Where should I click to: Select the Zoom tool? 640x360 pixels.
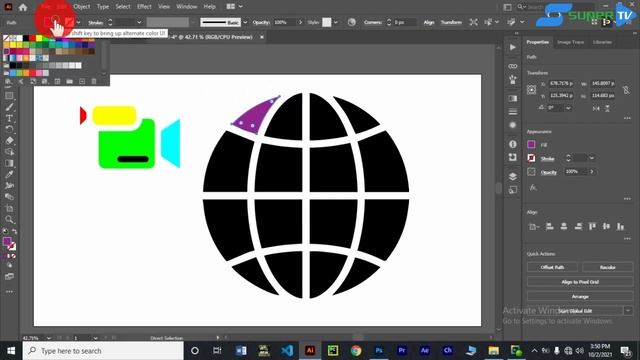click(x=9, y=220)
